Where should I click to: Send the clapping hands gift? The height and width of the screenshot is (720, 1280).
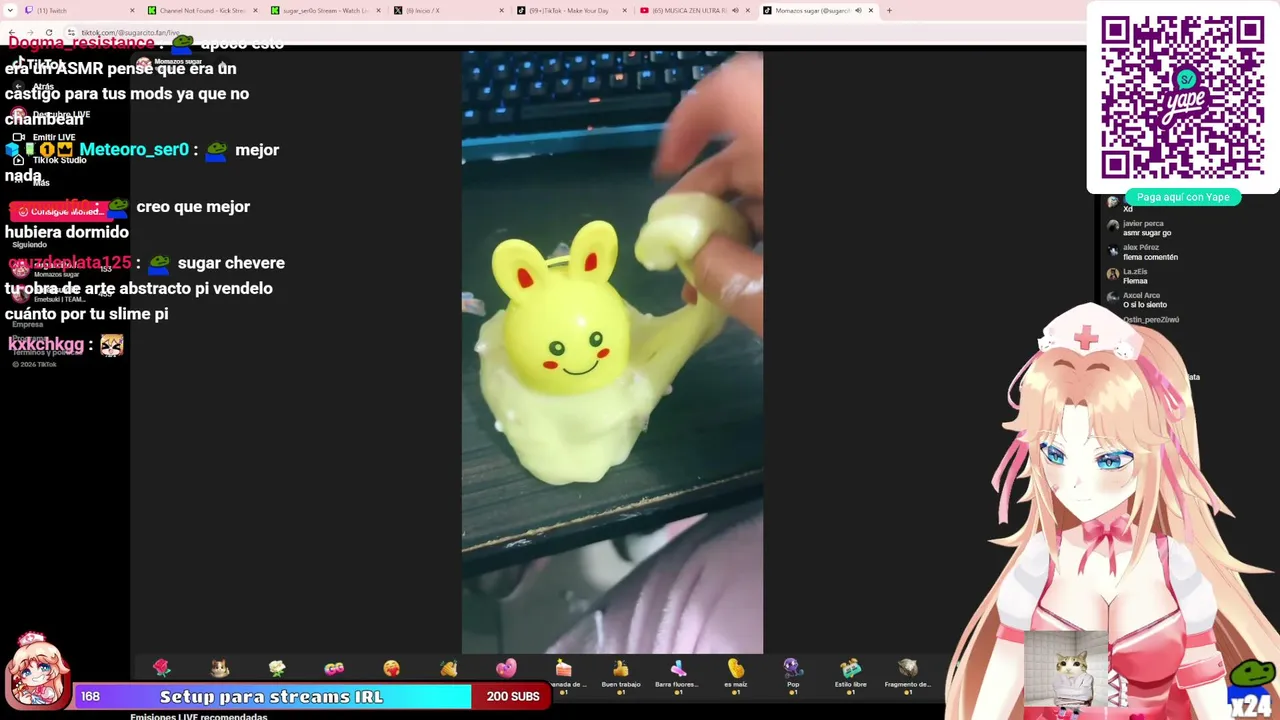tap(449, 670)
